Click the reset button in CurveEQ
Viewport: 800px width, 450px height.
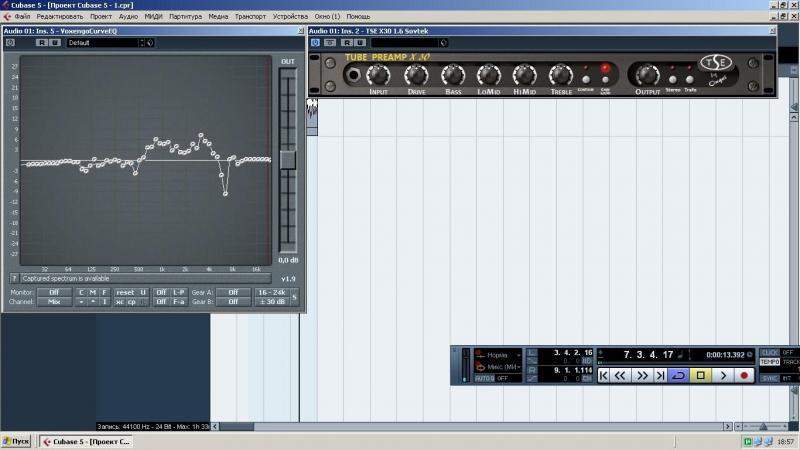(125, 292)
